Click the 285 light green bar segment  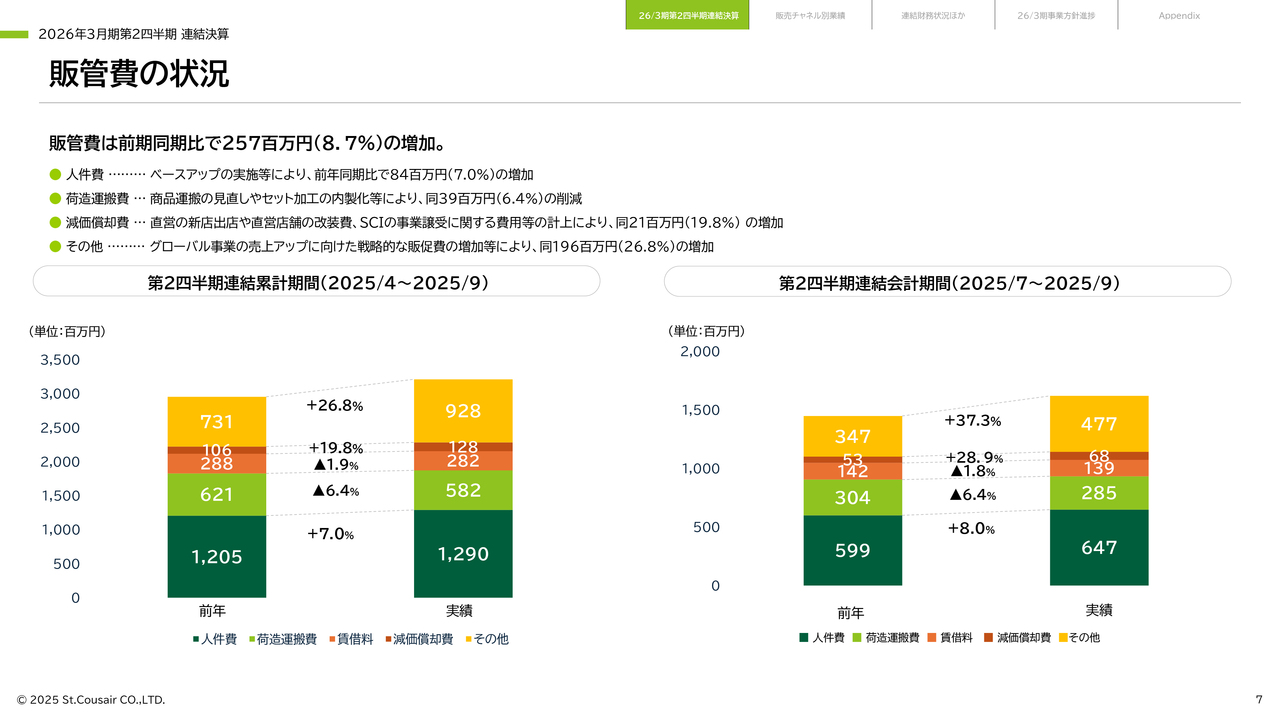point(1098,492)
